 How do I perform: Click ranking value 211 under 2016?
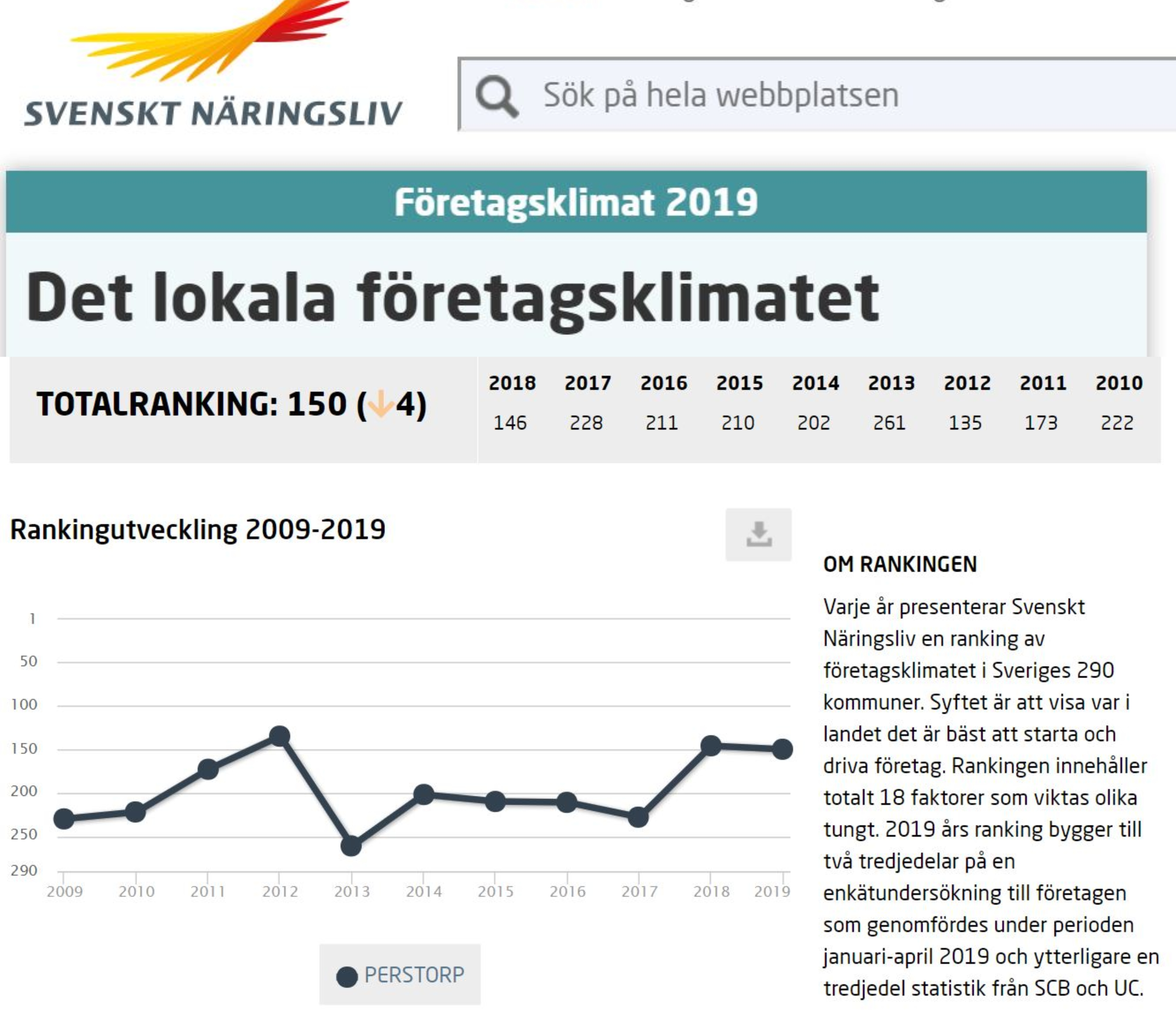pos(661,423)
